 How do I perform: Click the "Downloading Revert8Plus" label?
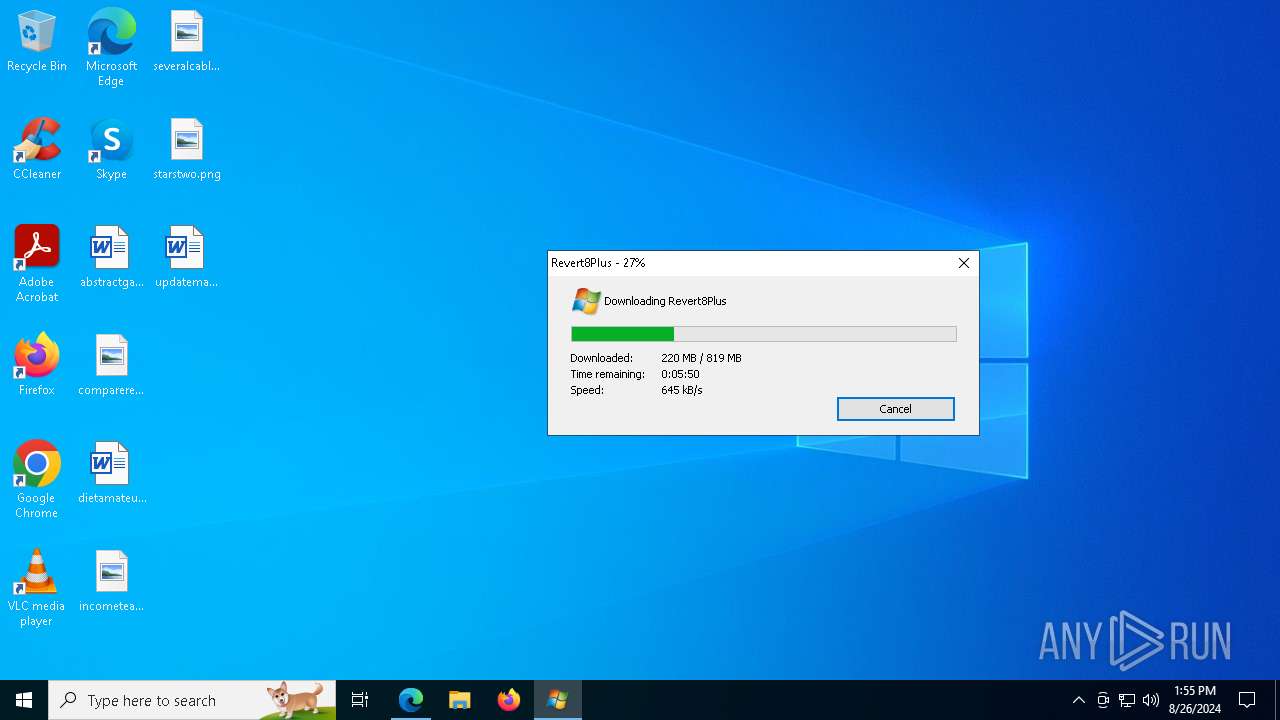pyautogui.click(x=665, y=301)
